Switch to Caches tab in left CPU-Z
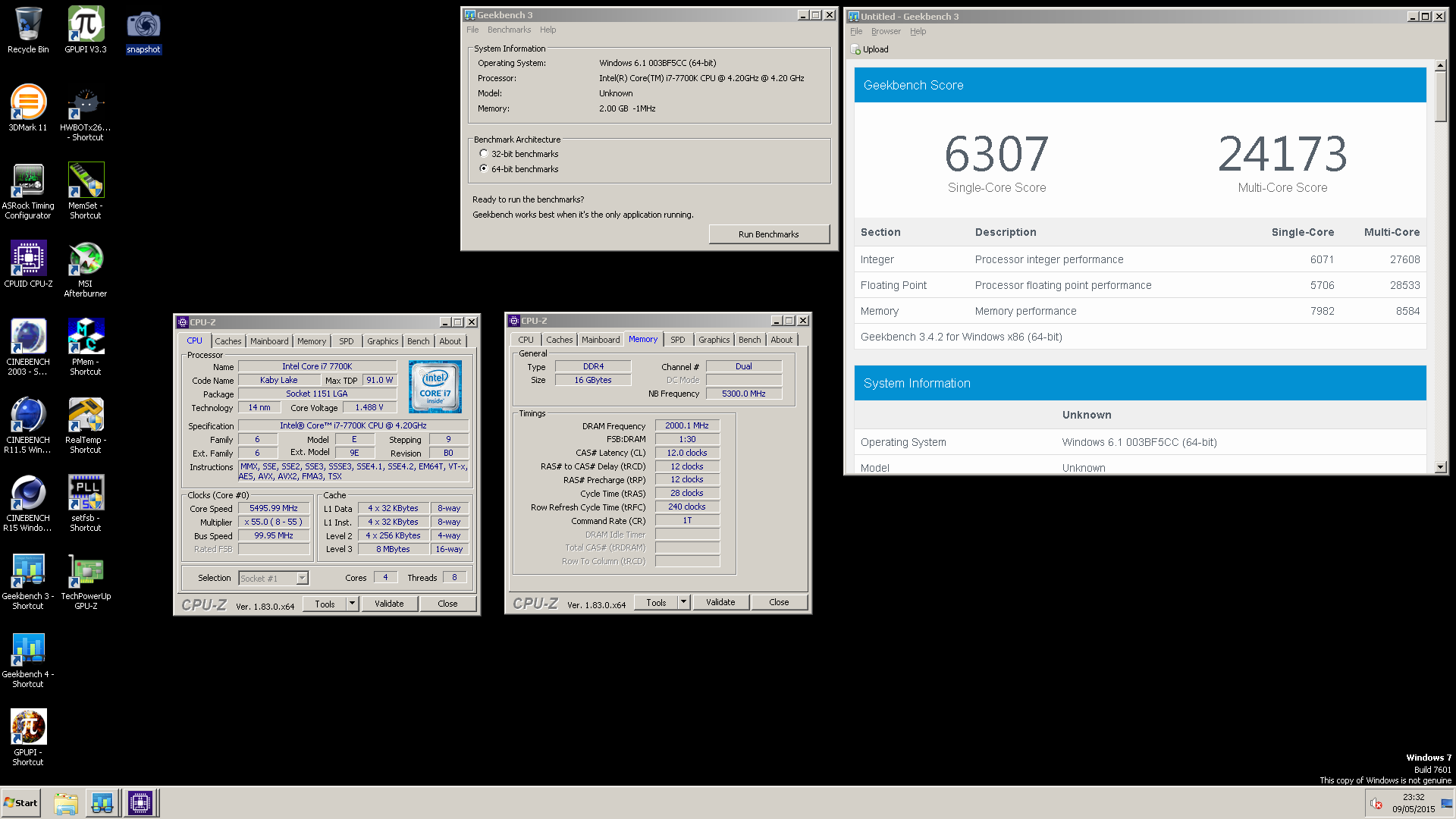 click(x=227, y=341)
